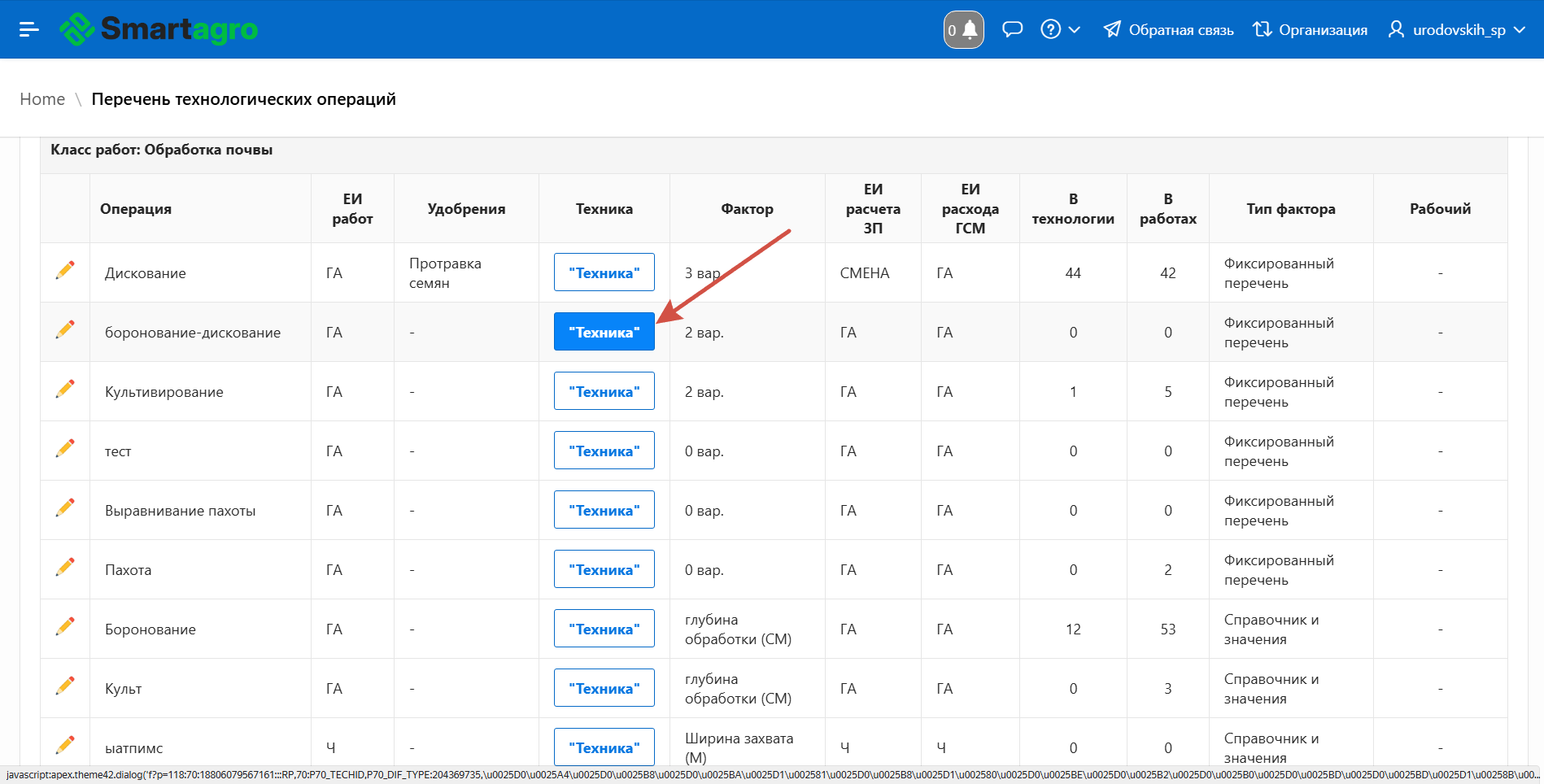Edit the боронование-дискование row pencil
Image resolution: width=1544 pixels, height=784 pixels.
[x=65, y=330]
